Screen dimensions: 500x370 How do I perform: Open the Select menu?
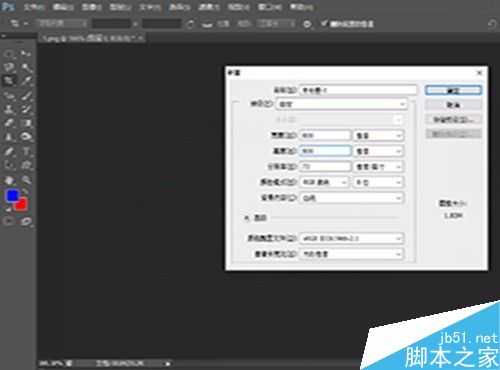tap(179, 7)
